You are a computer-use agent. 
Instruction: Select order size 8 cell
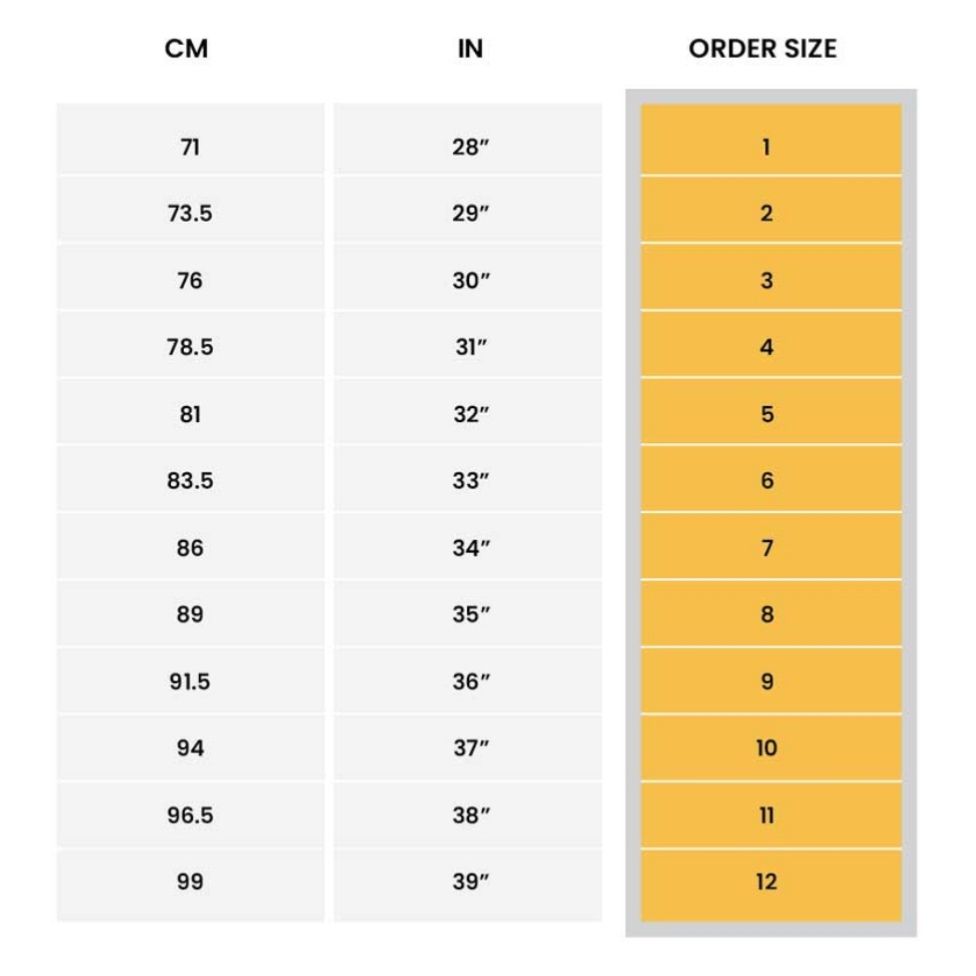pyautogui.click(x=767, y=615)
